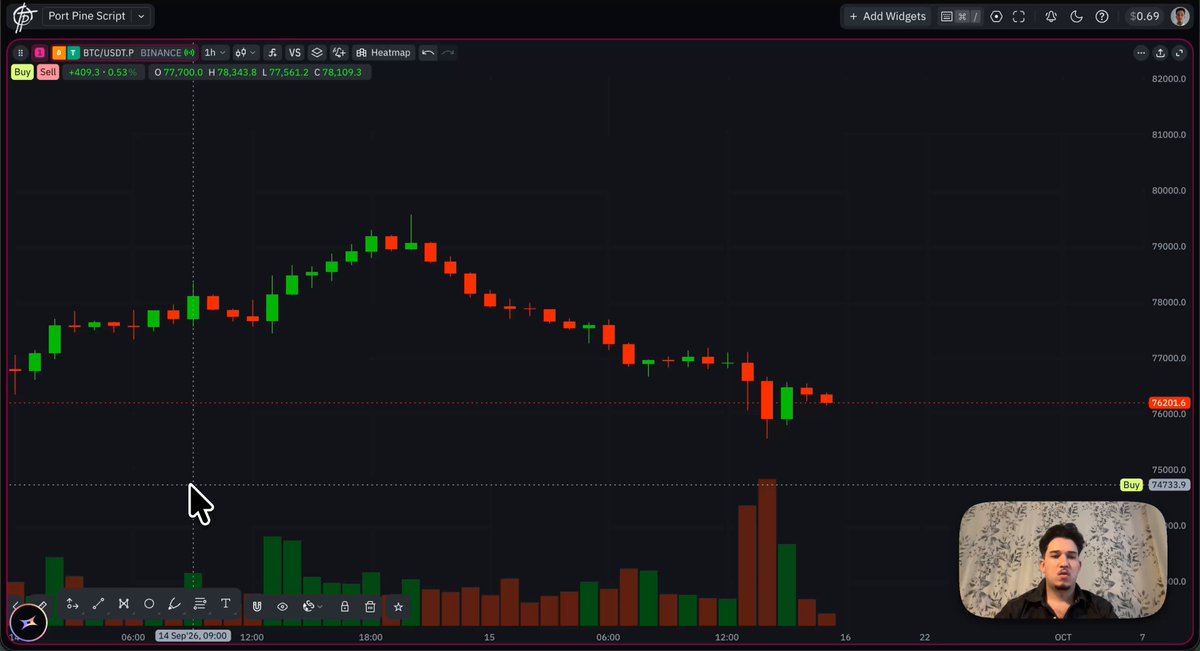This screenshot has height=651, width=1200.
Task: Open the VS compare option
Action: [x=295, y=52]
